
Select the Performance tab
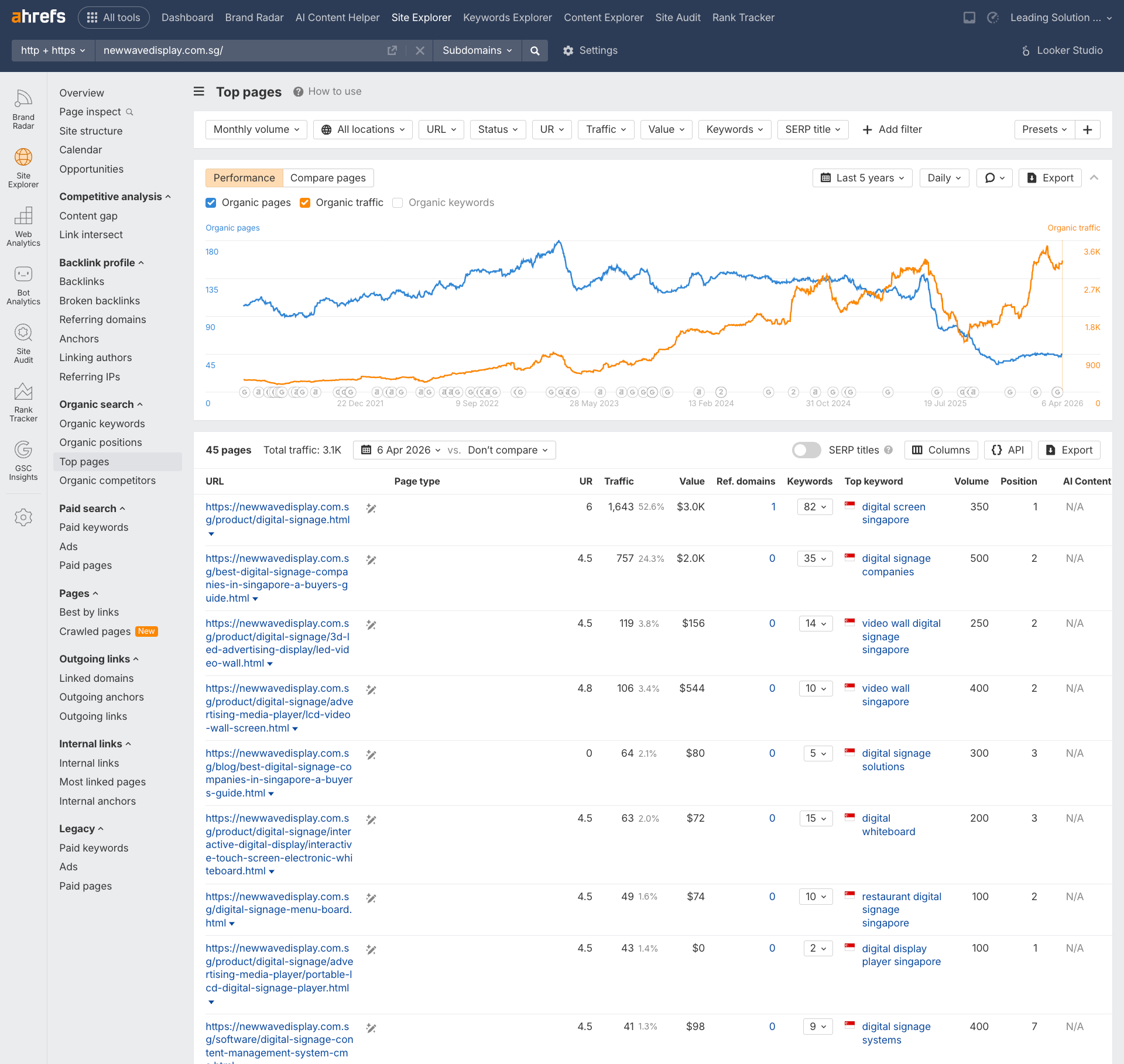[244, 178]
